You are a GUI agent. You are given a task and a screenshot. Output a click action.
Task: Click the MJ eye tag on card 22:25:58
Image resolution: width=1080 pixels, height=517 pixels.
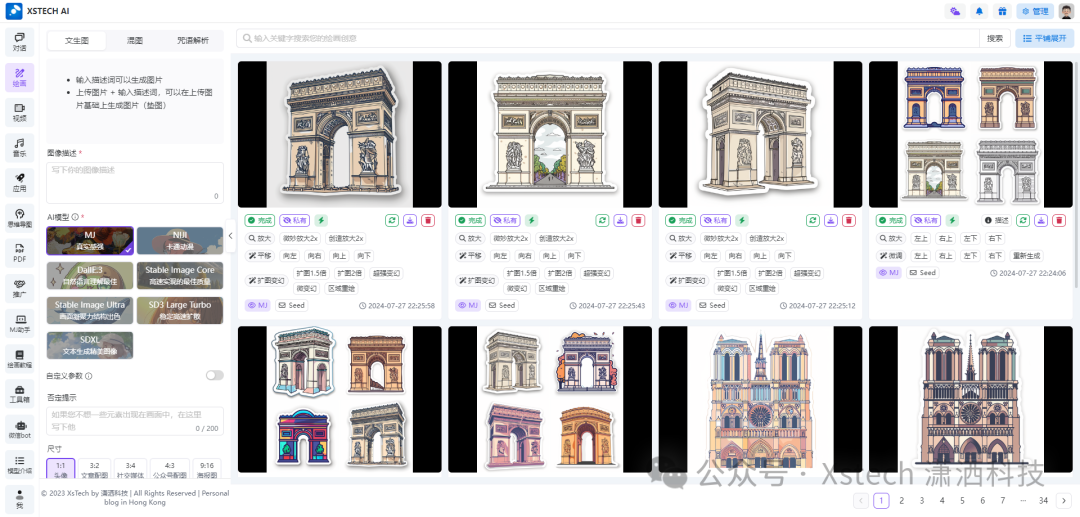point(256,306)
